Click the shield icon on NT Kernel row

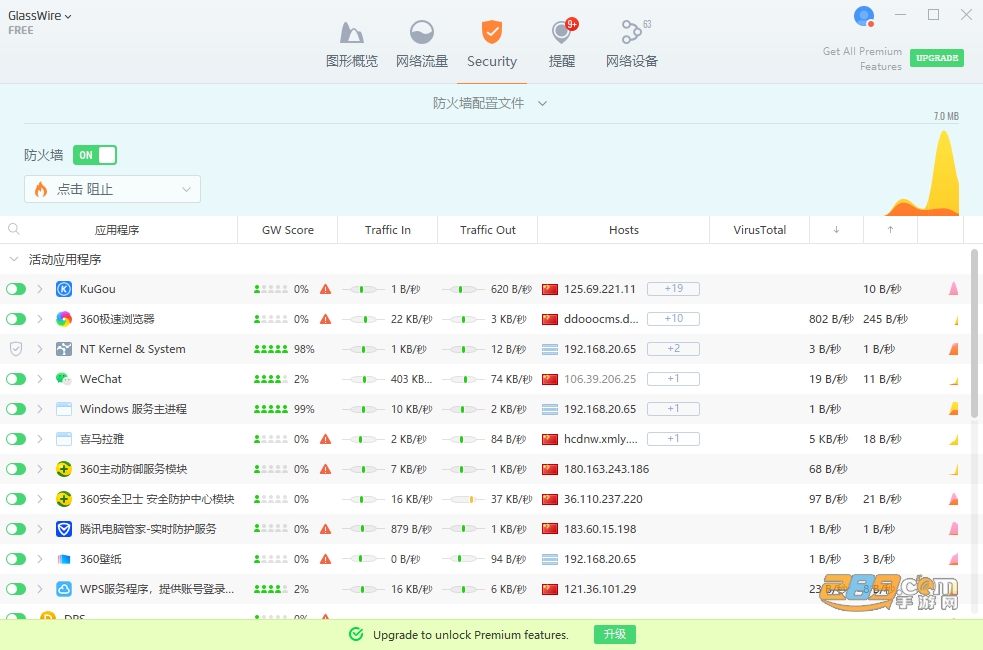[x=16, y=349]
